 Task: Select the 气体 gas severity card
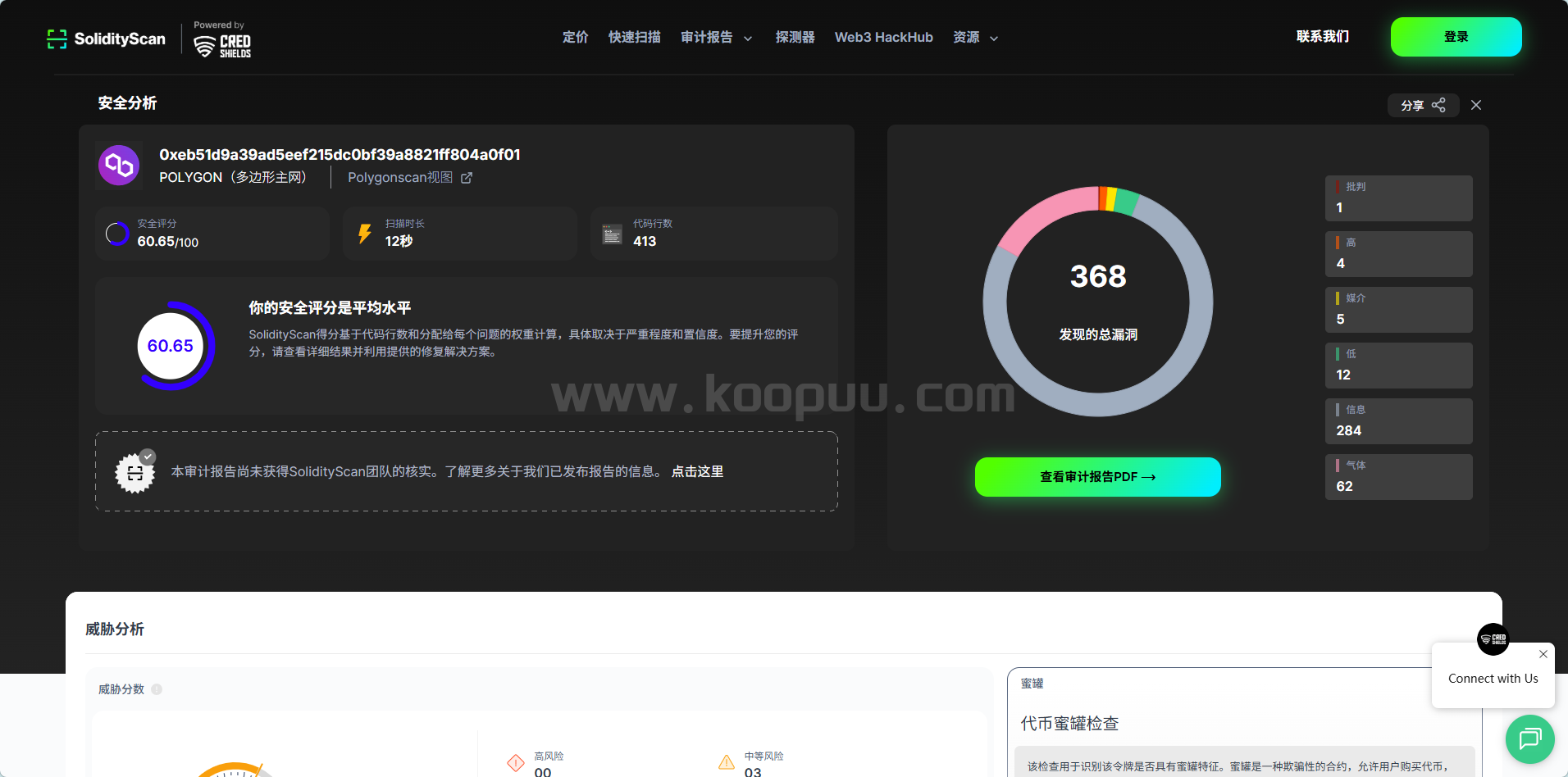pos(1398,477)
